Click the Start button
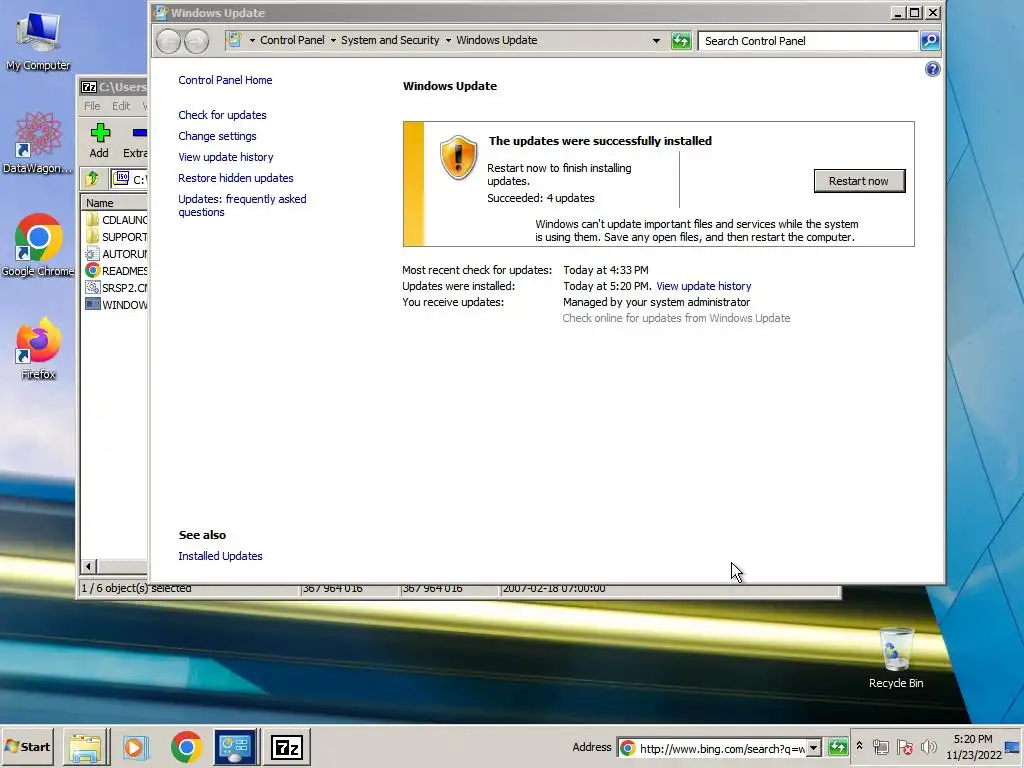This screenshot has width=1024, height=768. 28,747
